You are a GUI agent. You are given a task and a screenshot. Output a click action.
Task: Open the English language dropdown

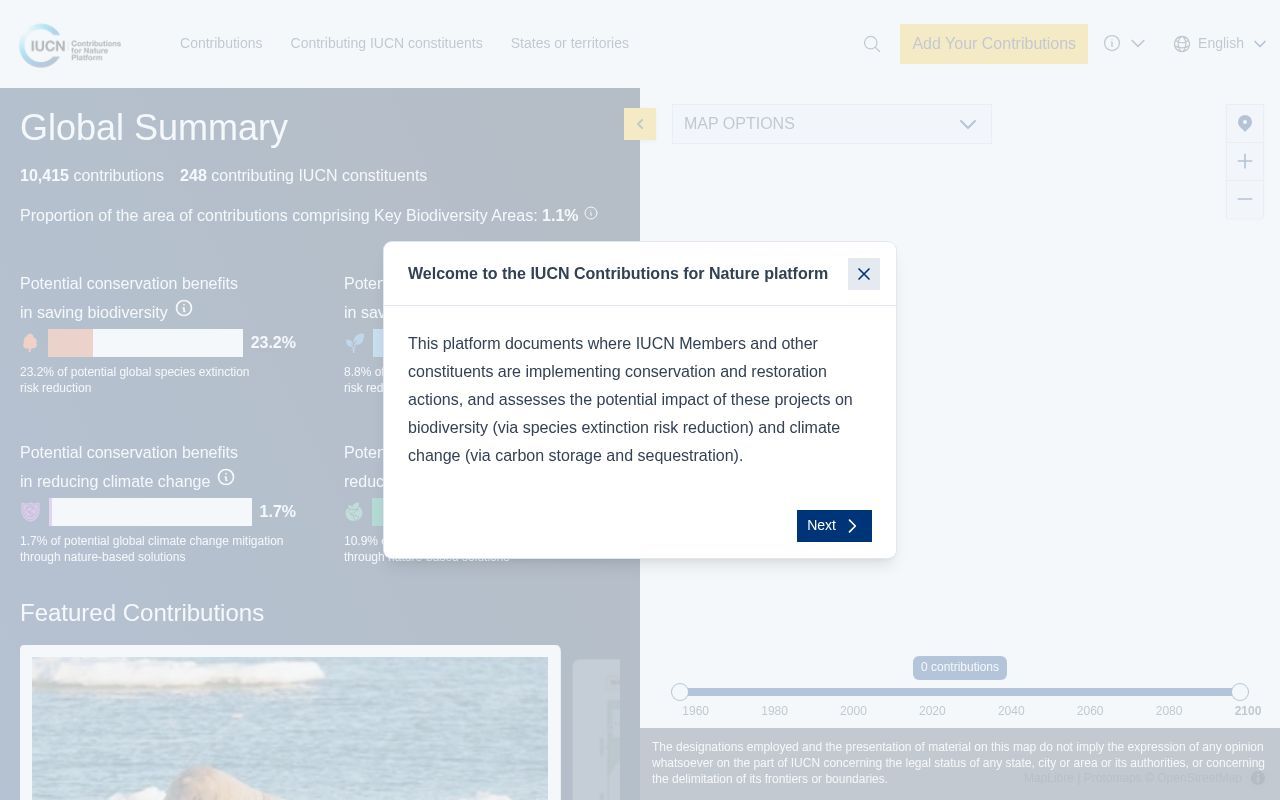pyautogui.click(x=1221, y=43)
